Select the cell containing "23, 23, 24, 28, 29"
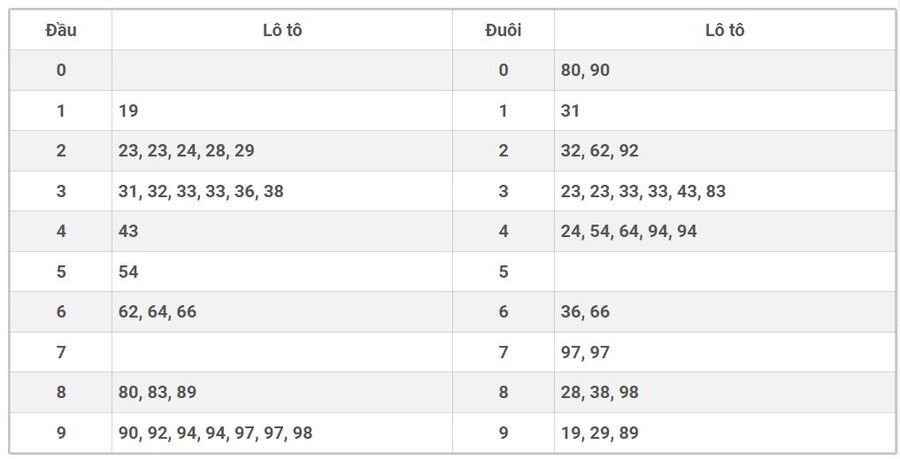This screenshot has height=459, width=900. [x=186, y=151]
